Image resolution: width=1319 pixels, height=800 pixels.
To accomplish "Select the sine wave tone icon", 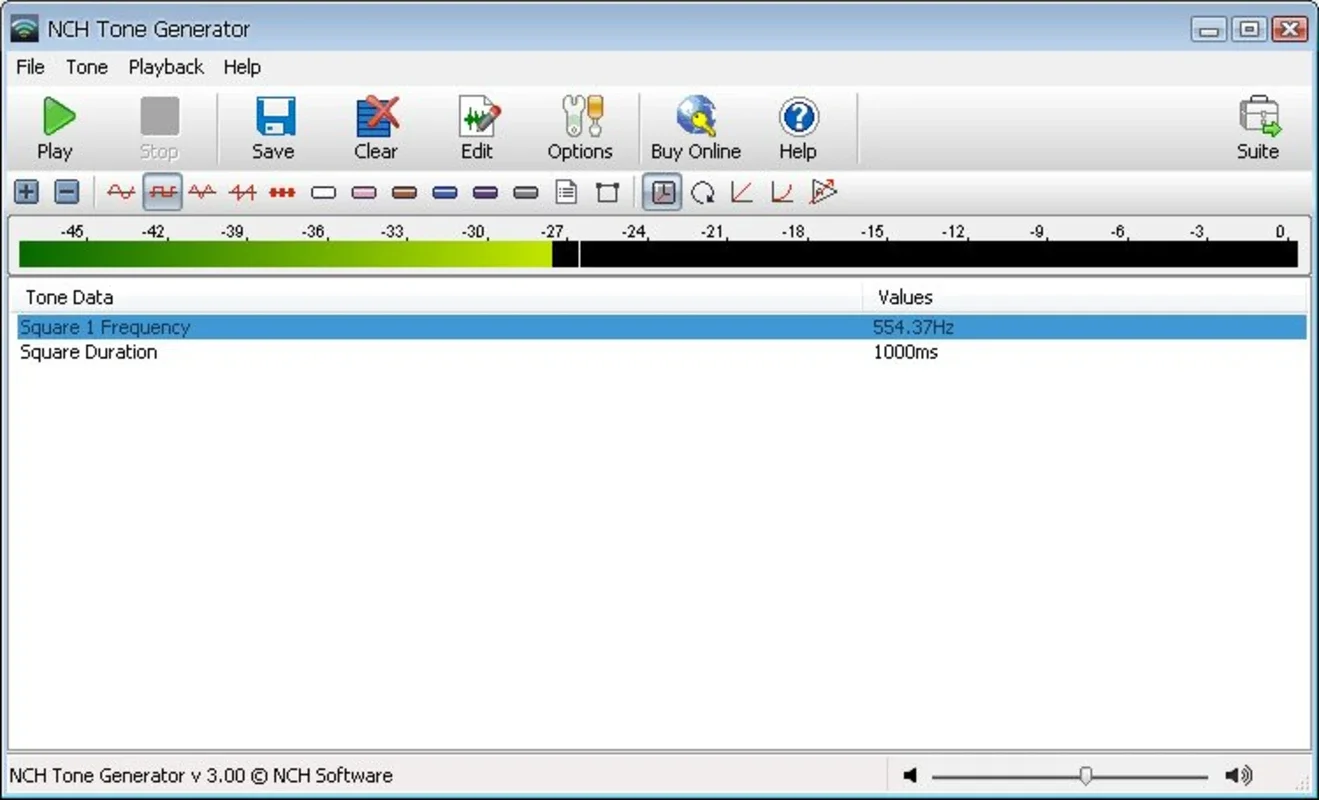I will tap(121, 192).
